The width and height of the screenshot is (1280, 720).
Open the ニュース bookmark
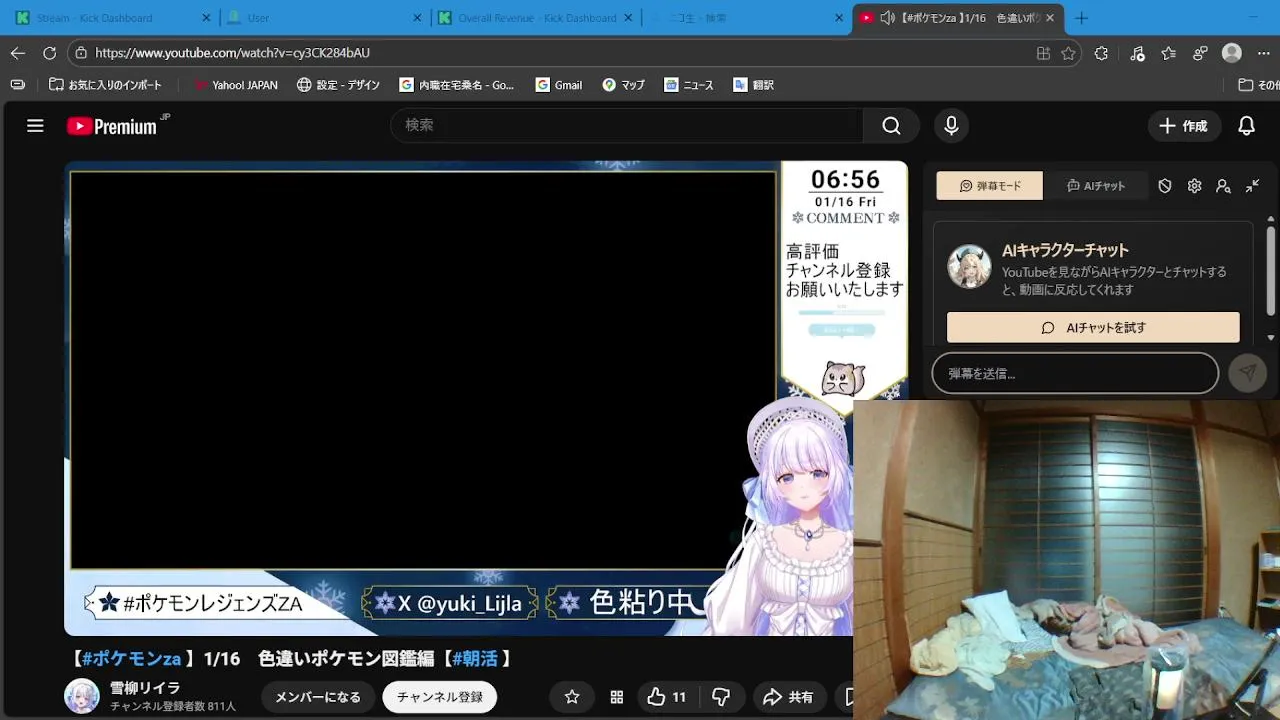click(x=689, y=85)
